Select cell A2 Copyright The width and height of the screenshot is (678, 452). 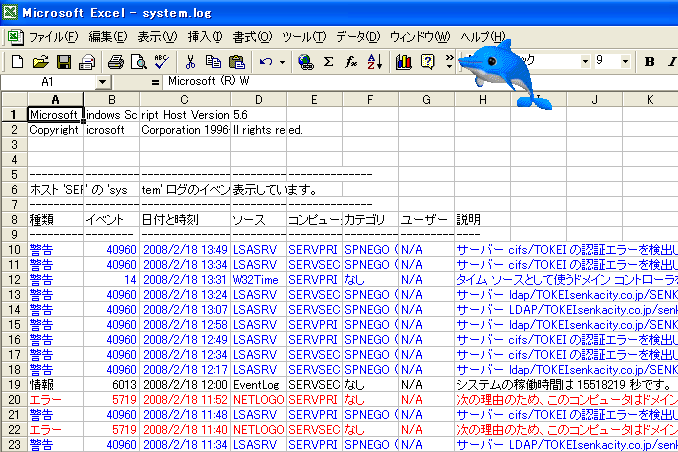pos(55,130)
